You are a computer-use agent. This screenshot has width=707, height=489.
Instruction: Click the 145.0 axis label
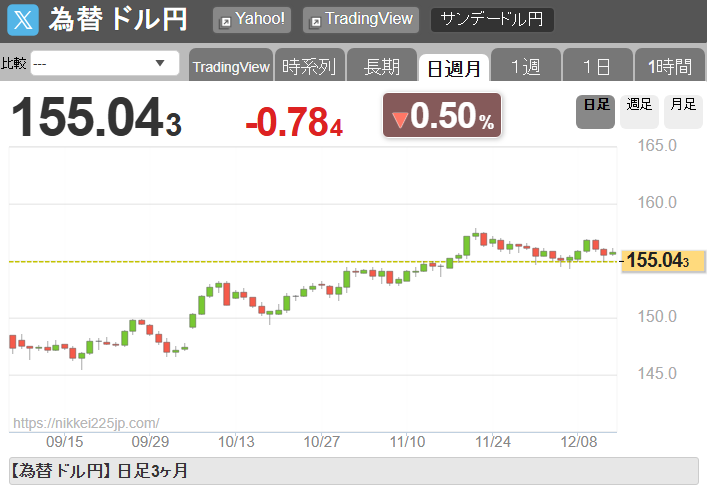click(x=657, y=373)
